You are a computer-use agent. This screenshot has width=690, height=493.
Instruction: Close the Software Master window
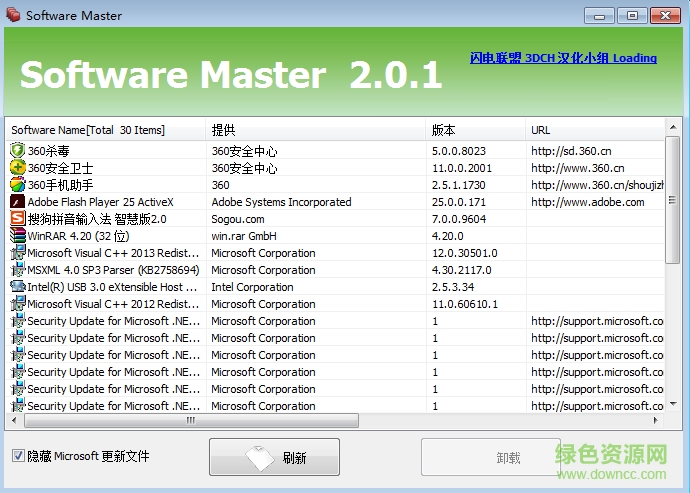click(x=666, y=15)
